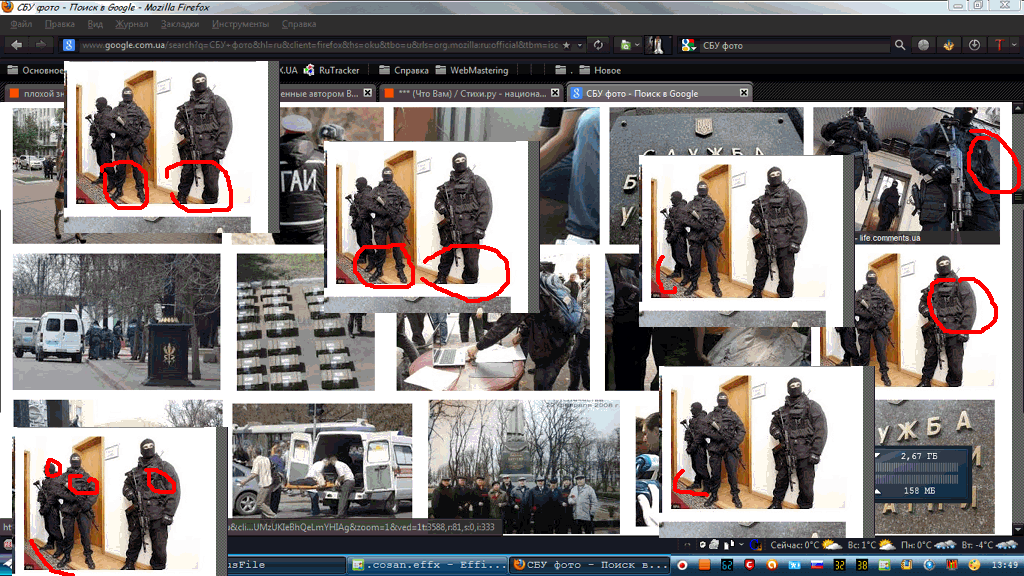Close the СБУ фото Google tab
The width and height of the screenshot is (1024, 576).
point(744,93)
